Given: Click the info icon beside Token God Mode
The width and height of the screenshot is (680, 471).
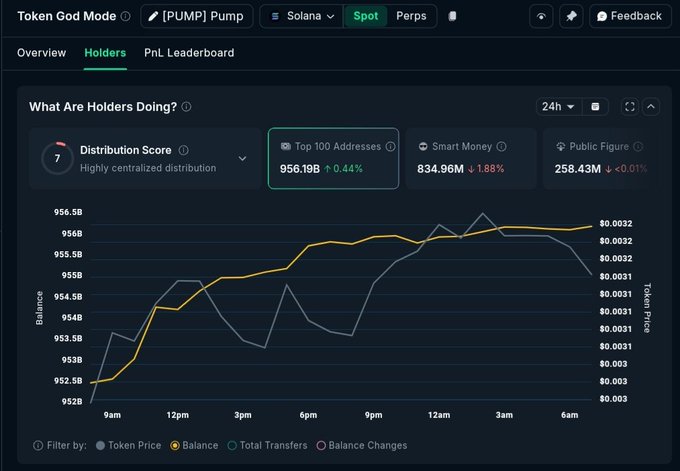Looking at the screenshot, I should 125,16.
